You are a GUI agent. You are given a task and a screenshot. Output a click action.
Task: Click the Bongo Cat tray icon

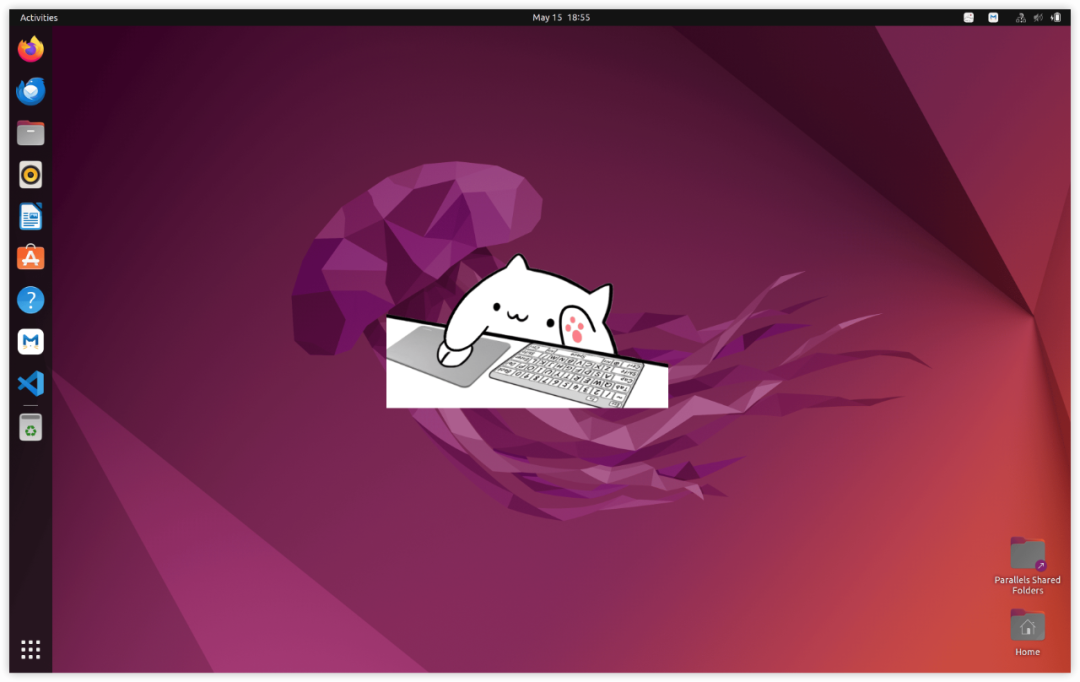[x=968, y=17]
